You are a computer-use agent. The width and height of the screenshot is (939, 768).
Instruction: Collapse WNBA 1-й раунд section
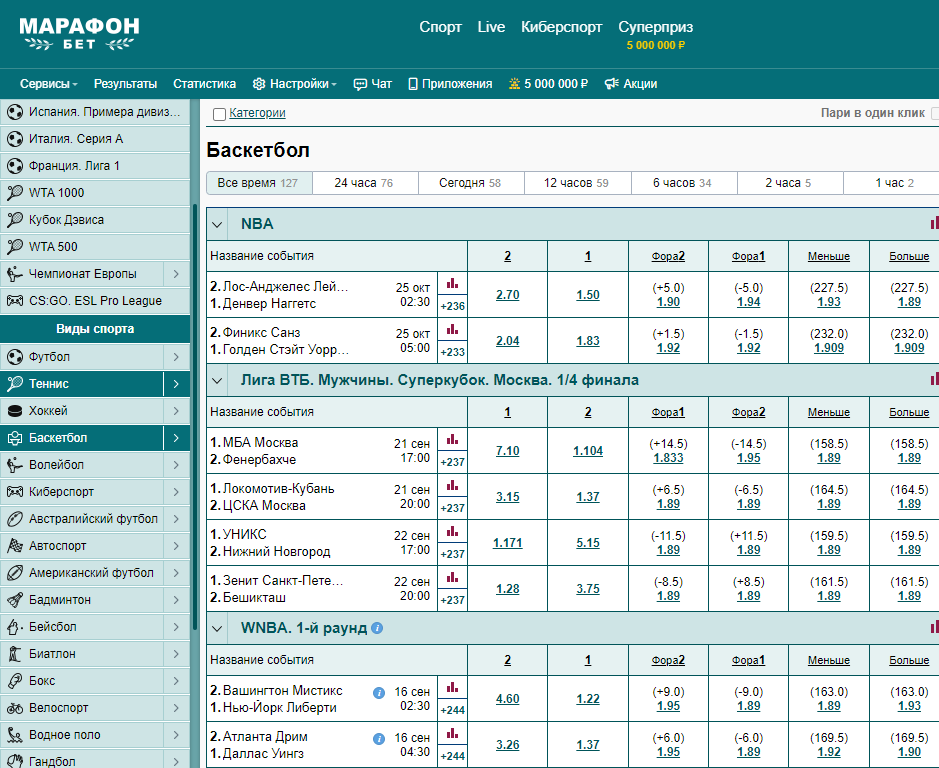(217, 628)
